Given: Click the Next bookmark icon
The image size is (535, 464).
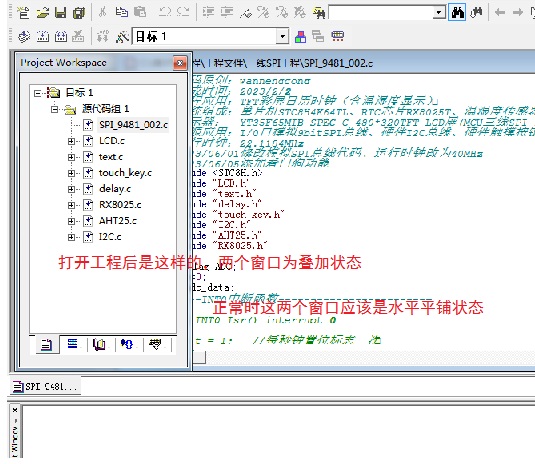Looking at the screenshot, I should pyautogui.click(x=263, y=13).
